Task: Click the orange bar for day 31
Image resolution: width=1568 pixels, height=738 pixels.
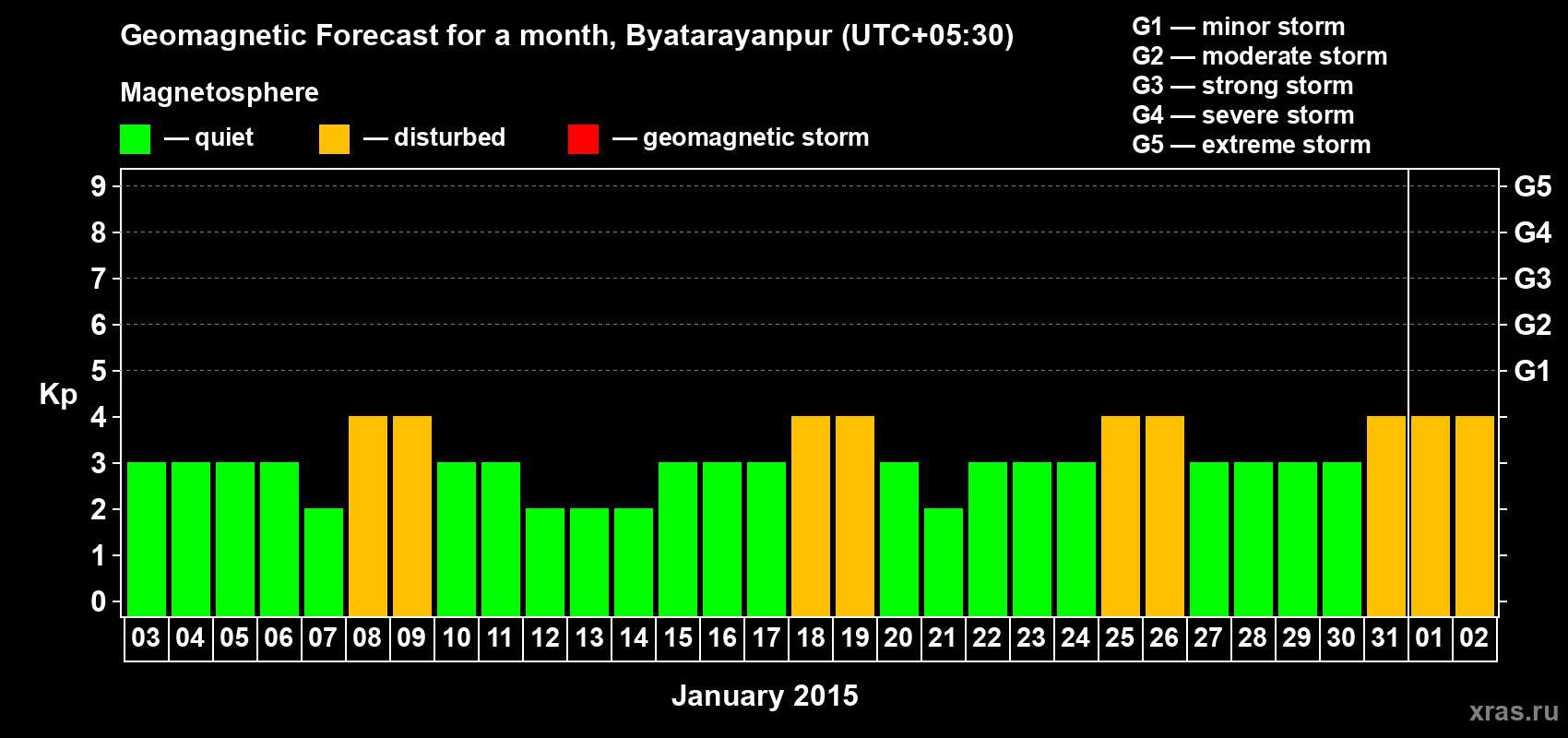Action: tap(1386, 516)
